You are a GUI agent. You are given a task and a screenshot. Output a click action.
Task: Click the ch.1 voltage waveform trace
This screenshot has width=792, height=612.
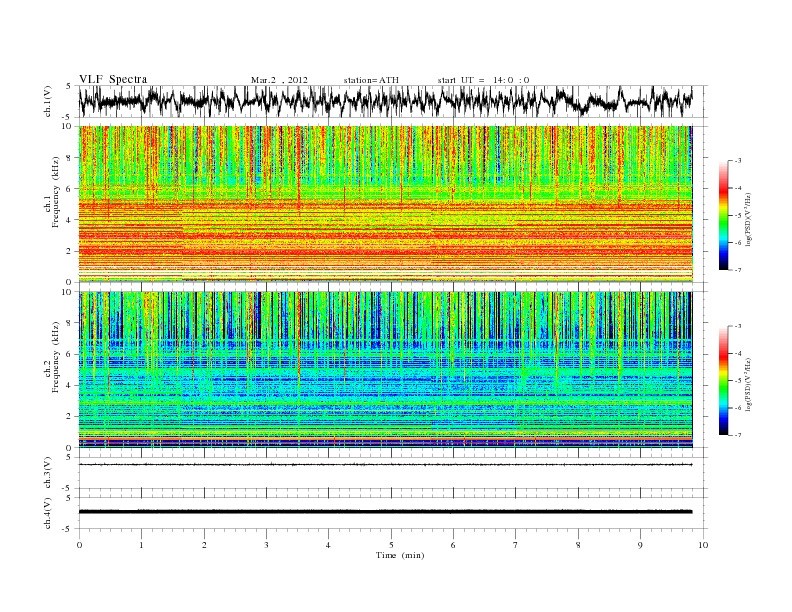click(385, 101)
